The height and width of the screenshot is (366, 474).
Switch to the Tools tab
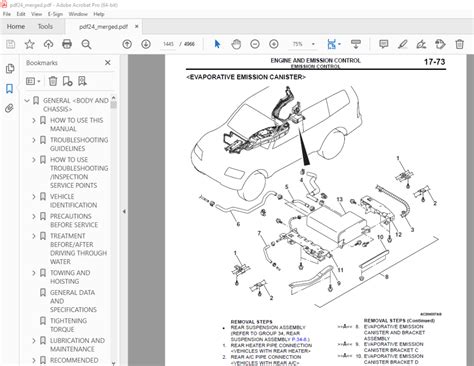click(45, 26)
